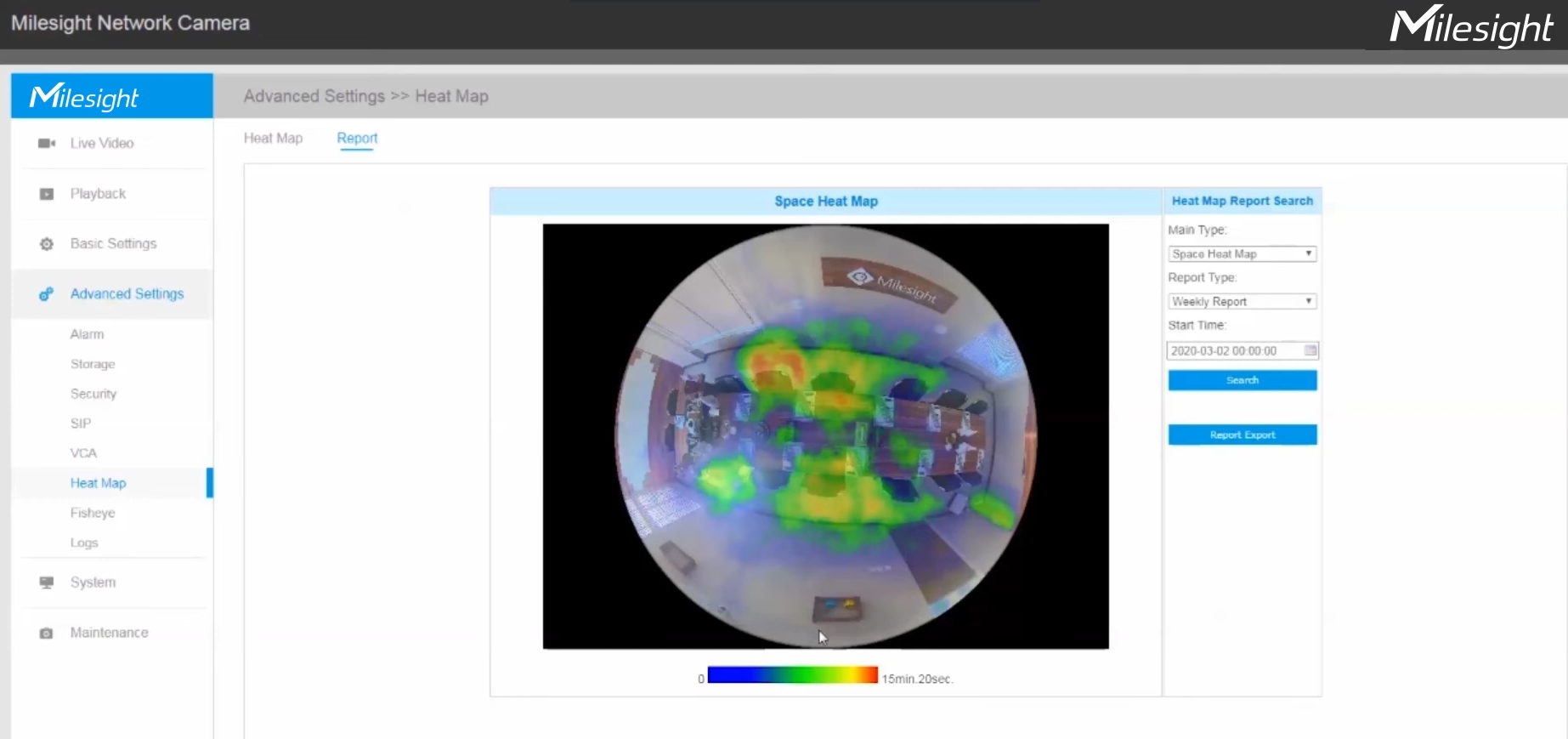
Task: Click the Advanced Settings gears icon
Action: click(47, 294)
